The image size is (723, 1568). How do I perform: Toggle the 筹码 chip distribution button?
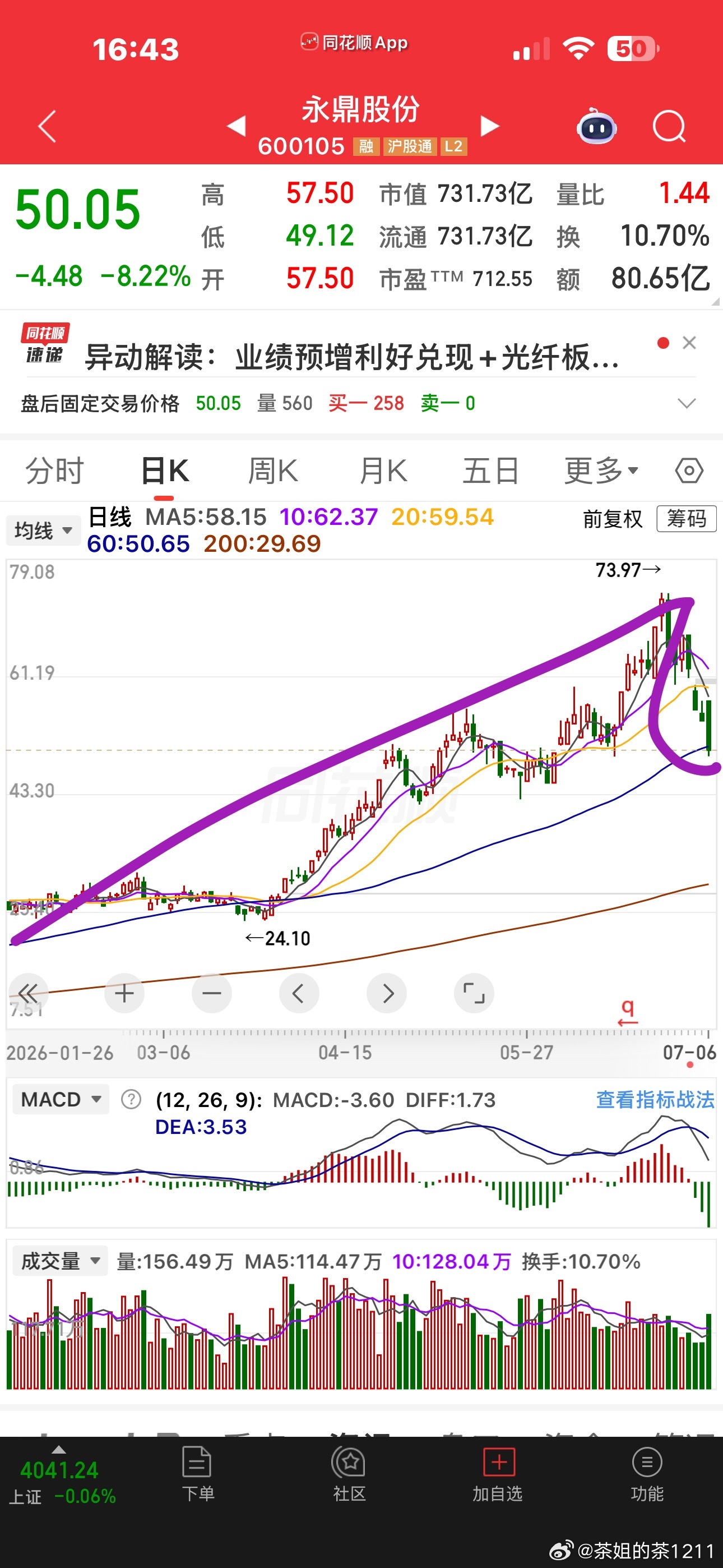pos(687,519)
